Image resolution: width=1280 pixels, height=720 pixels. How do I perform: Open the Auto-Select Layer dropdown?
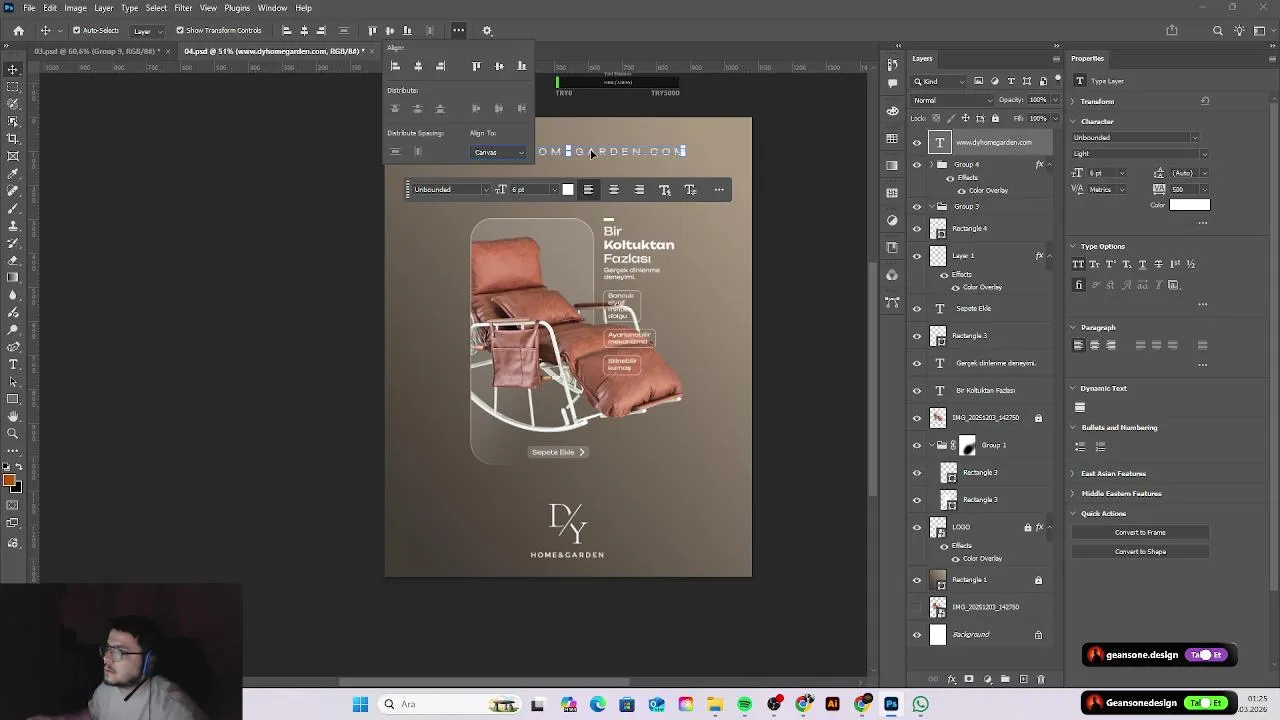tap(146, 31)
